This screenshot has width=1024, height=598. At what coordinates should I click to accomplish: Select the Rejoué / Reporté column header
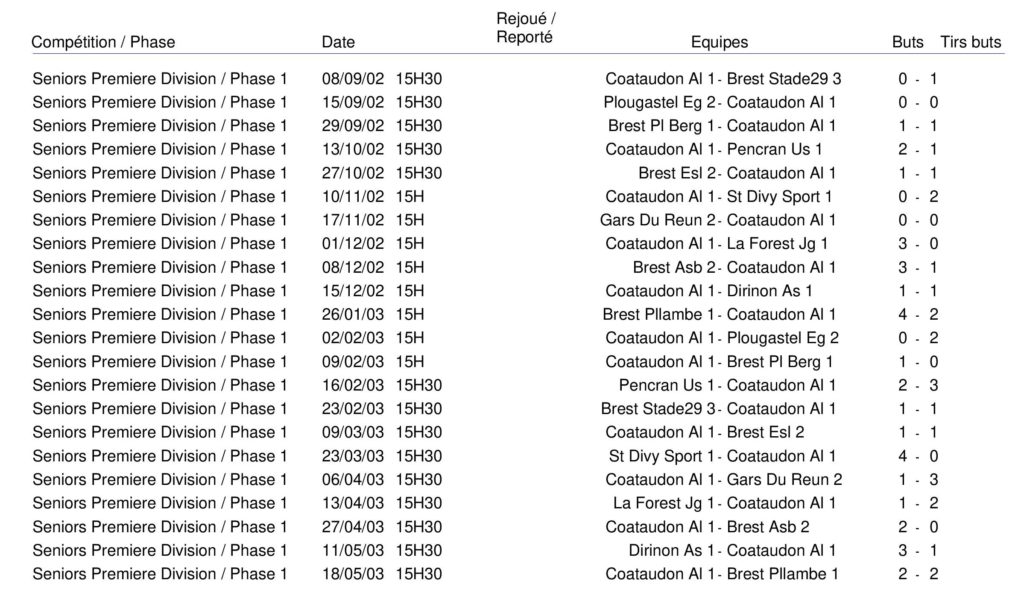tap(526, 28)
